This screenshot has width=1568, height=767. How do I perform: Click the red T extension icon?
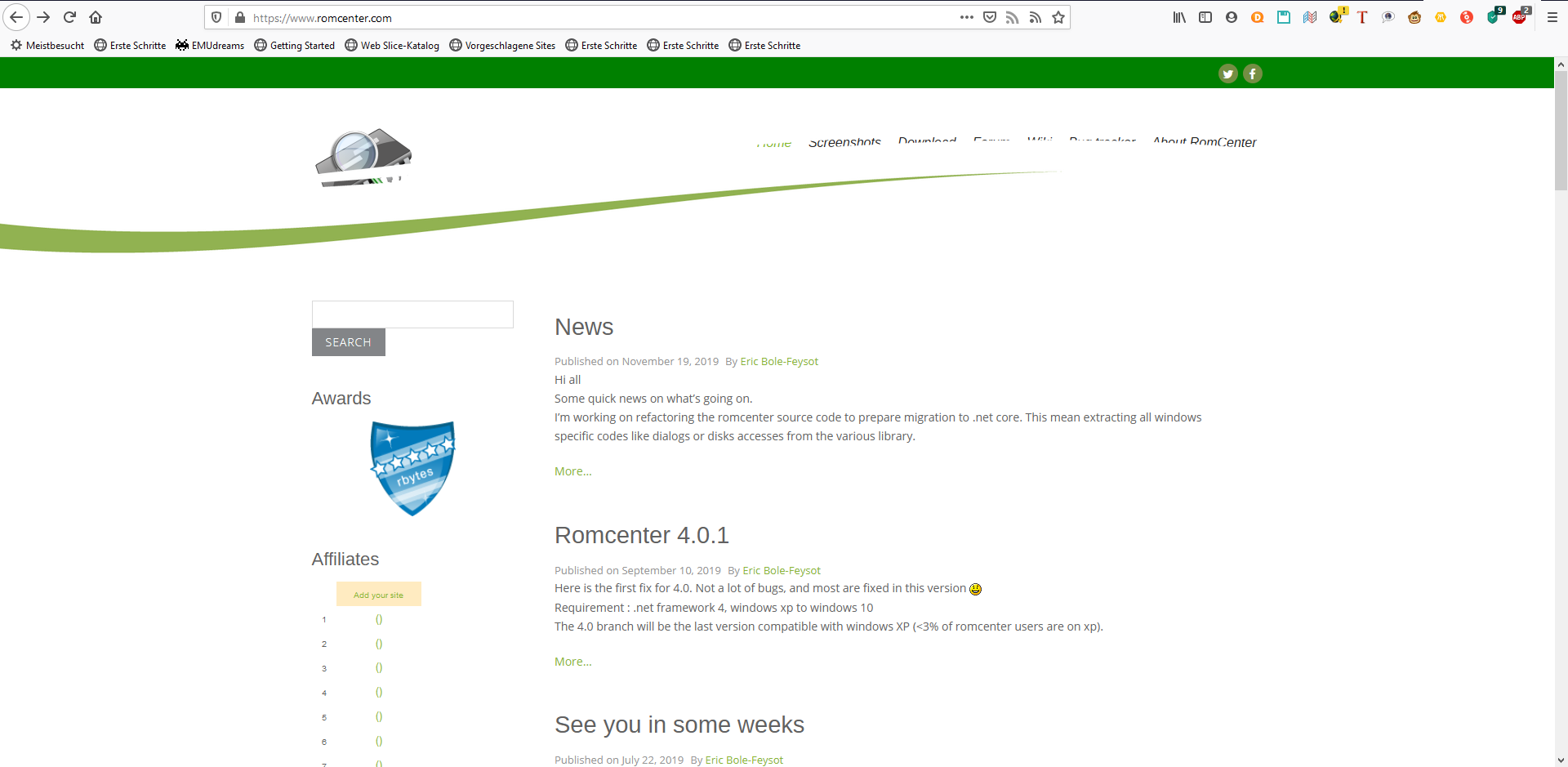pos(1362,17)
